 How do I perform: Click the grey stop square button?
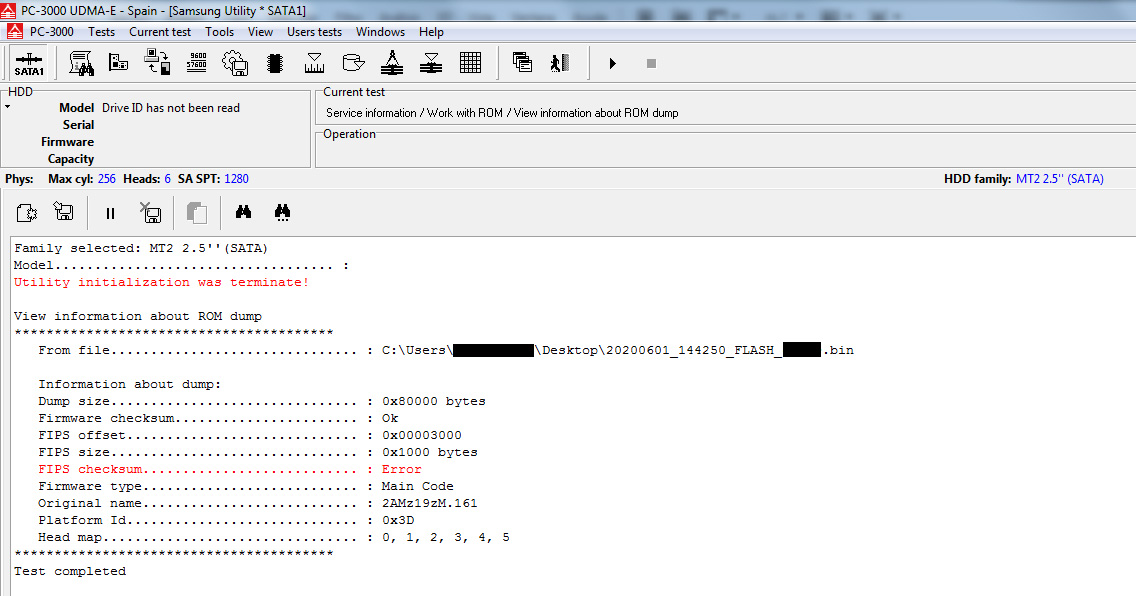click(651, 64)
